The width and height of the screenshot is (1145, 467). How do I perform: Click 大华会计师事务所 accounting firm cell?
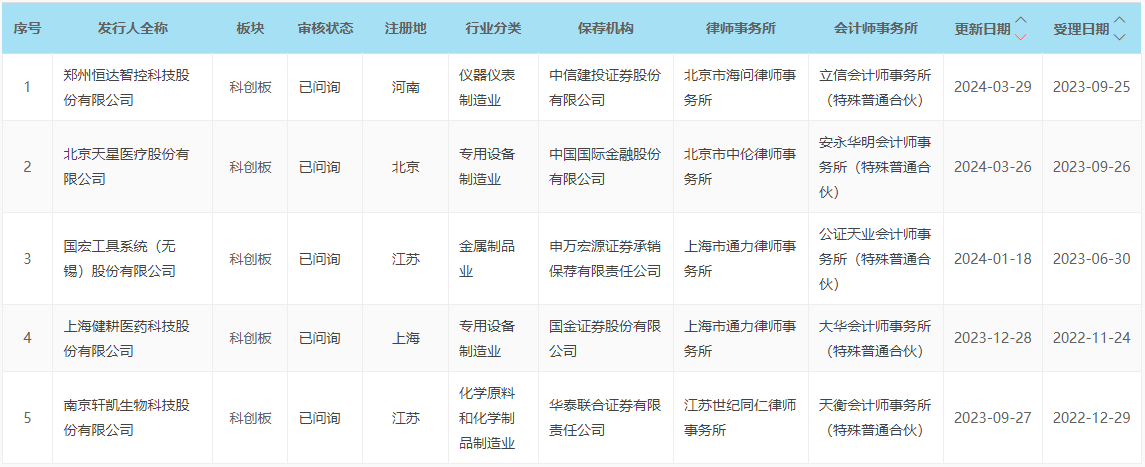876,339
